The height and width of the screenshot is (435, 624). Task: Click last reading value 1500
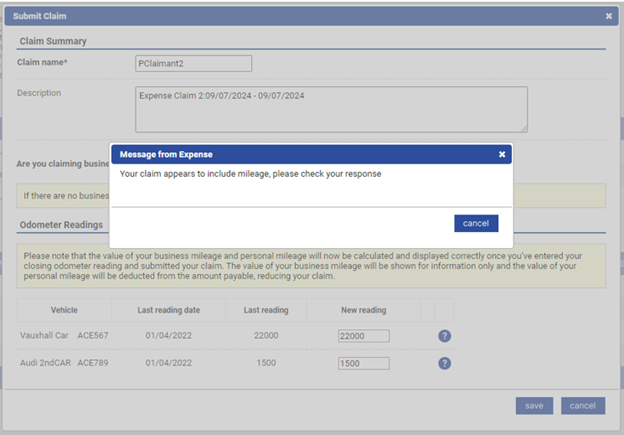point(266,363)
